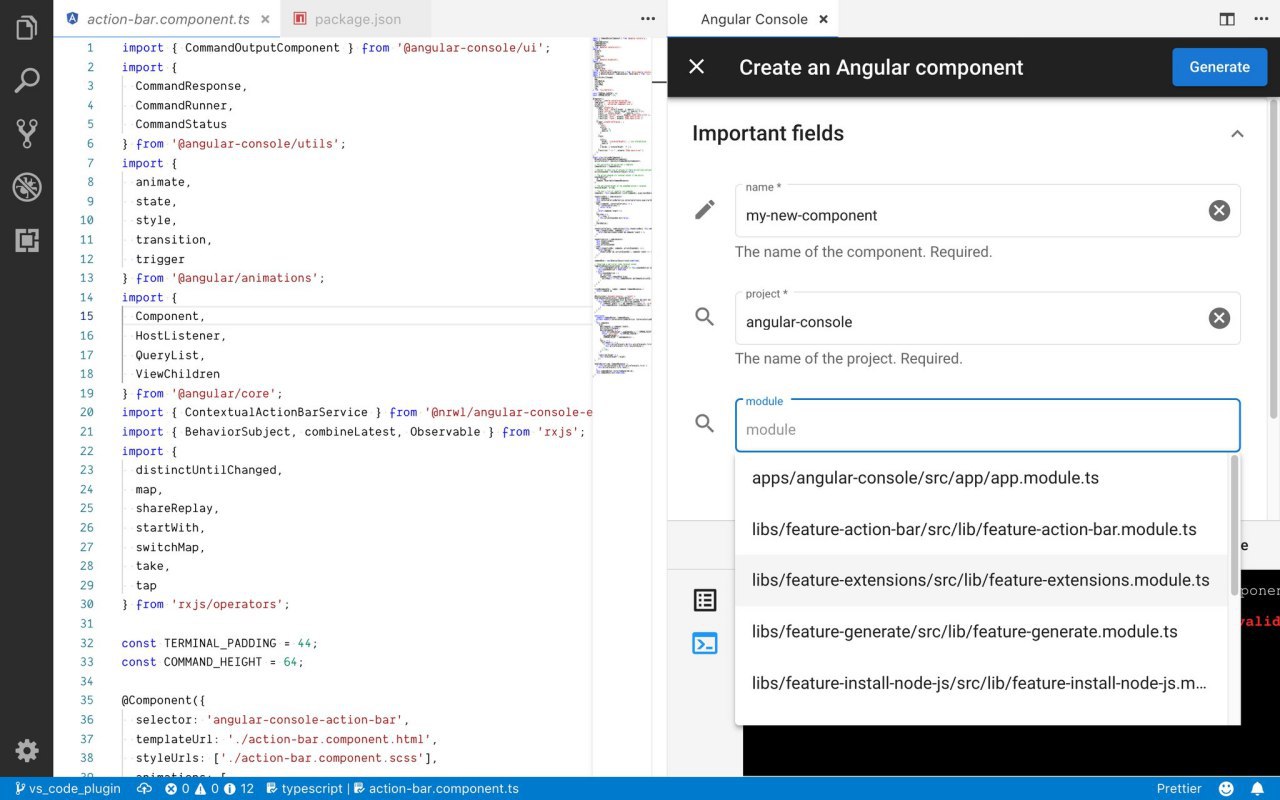Screen dimensions: 1280x800
Task: Open the Search view in activity bar
Action: point(27,81)
